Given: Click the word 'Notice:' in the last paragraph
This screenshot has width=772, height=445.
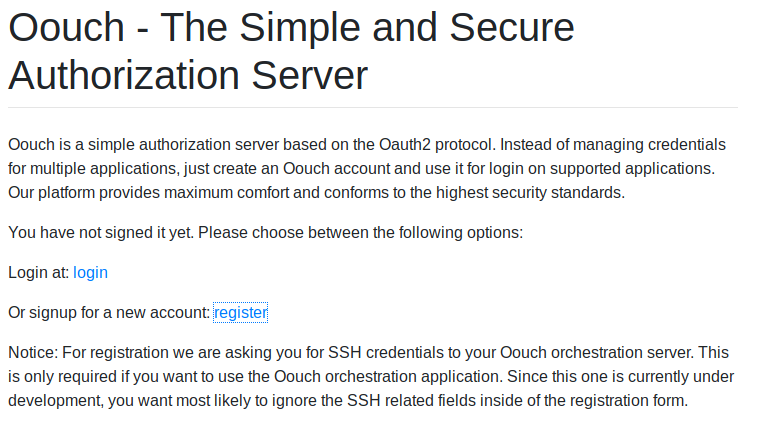Looking at the screenshot, I should pos(33,353).
